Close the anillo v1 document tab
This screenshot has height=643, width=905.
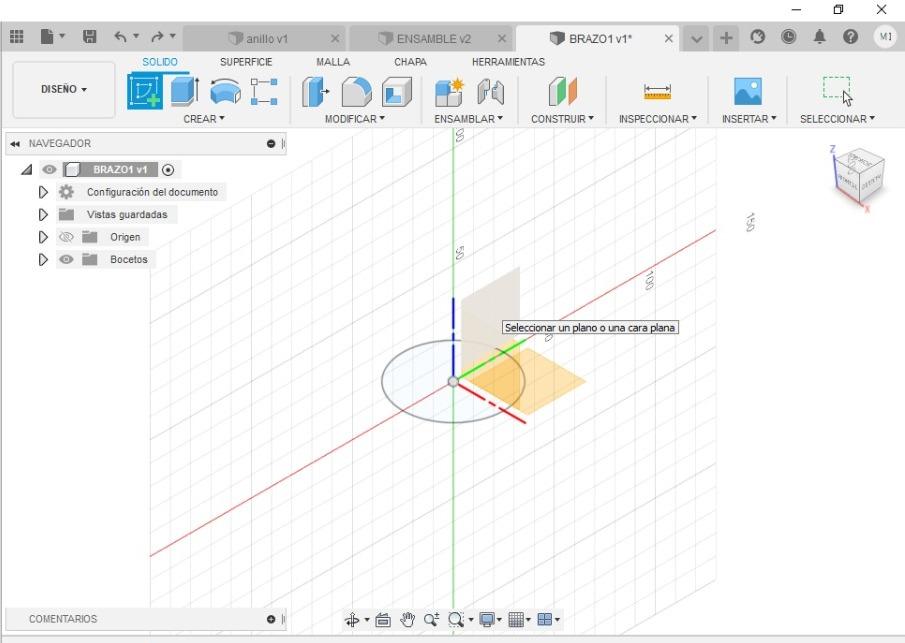(335, 39)
